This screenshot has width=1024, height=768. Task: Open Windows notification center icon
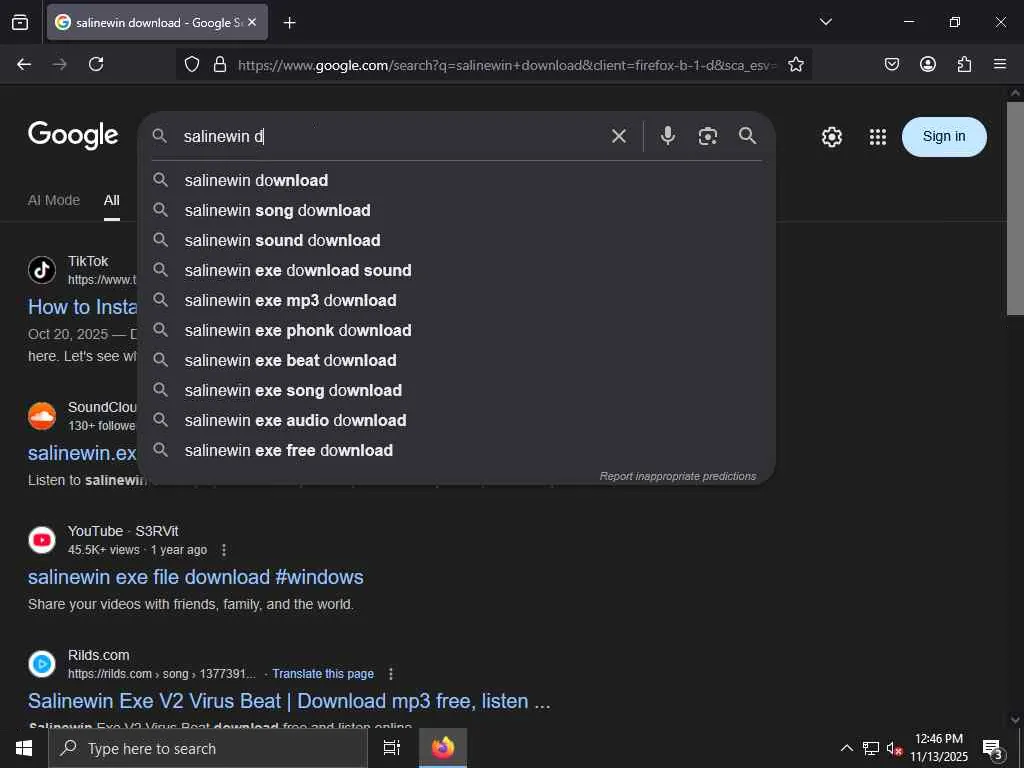point(993,748)
